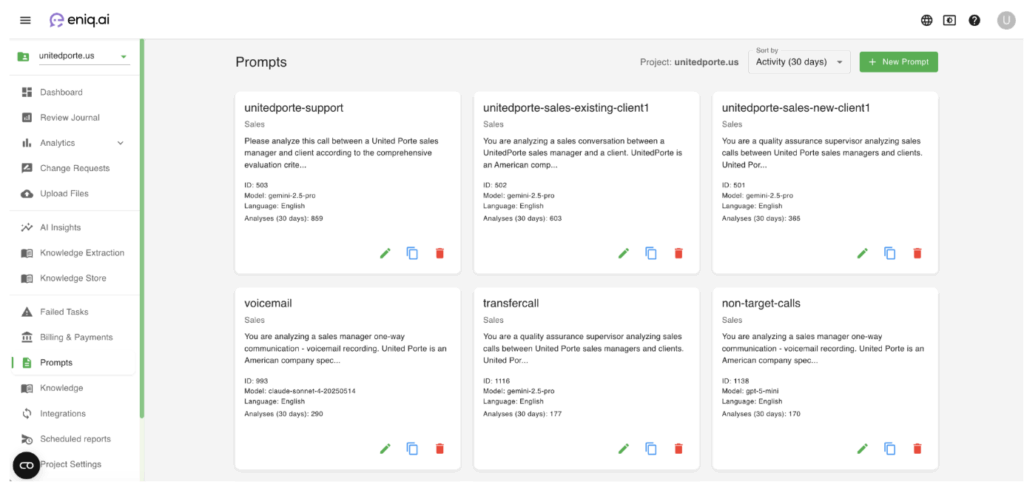Delete the unitedporte-support prompt

click(x=440, y=253)
